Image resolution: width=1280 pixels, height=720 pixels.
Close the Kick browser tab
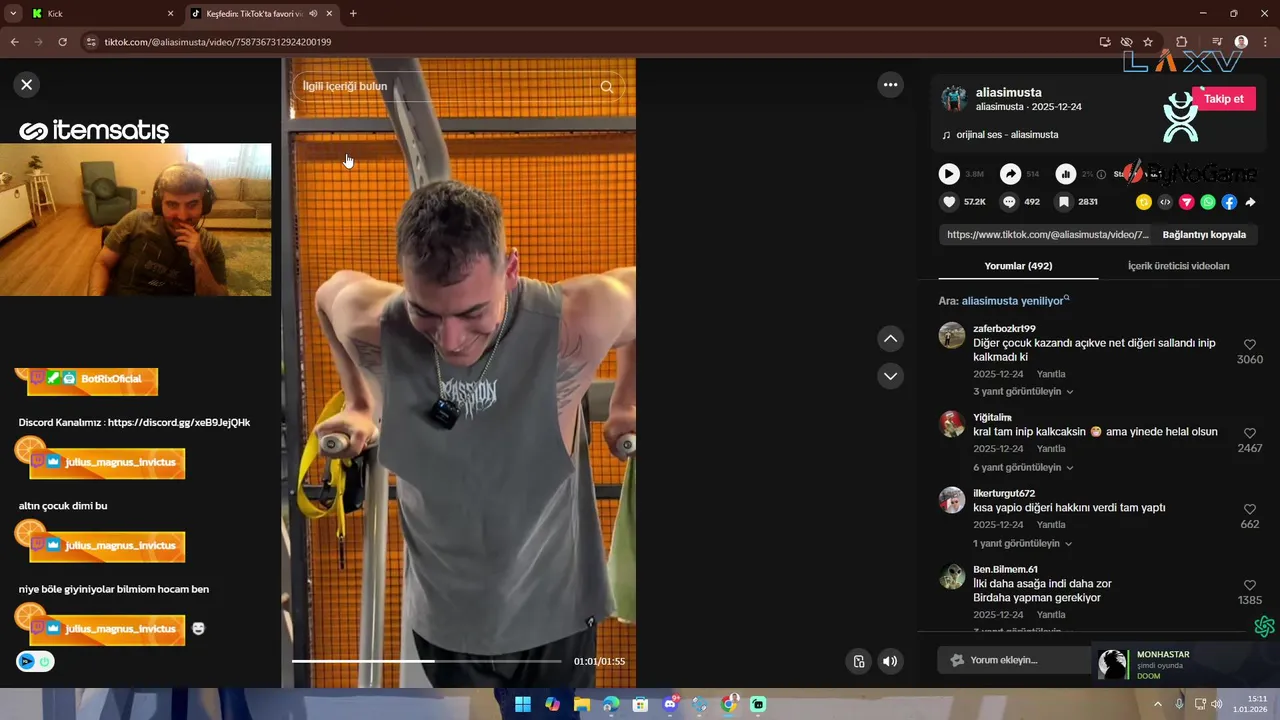tap(170, 14)
